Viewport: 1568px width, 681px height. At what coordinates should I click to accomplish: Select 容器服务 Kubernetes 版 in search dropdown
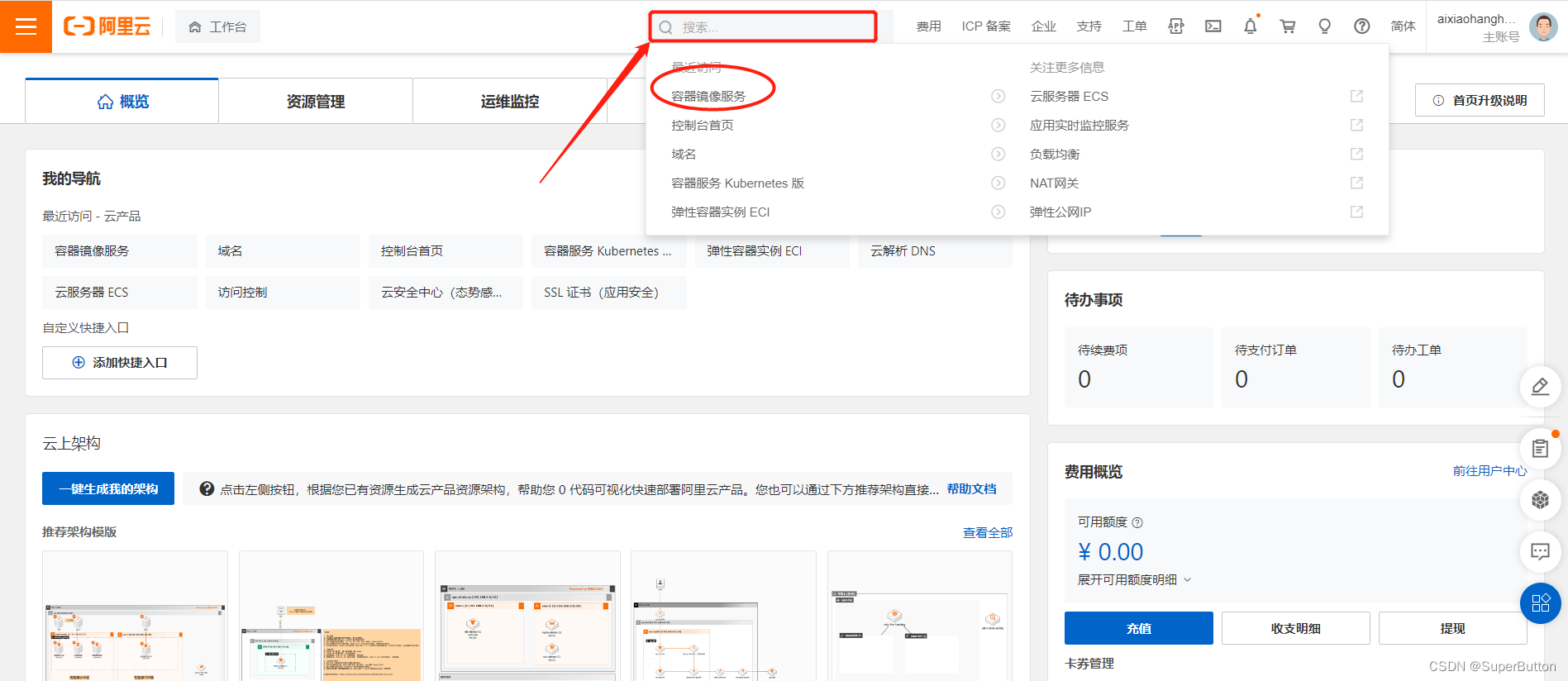coord(737,183)
